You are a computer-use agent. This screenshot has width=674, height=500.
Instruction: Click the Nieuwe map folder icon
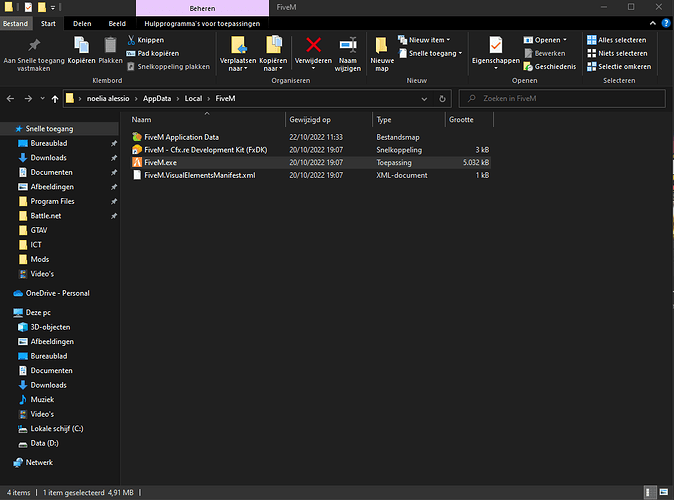[382, 45]
